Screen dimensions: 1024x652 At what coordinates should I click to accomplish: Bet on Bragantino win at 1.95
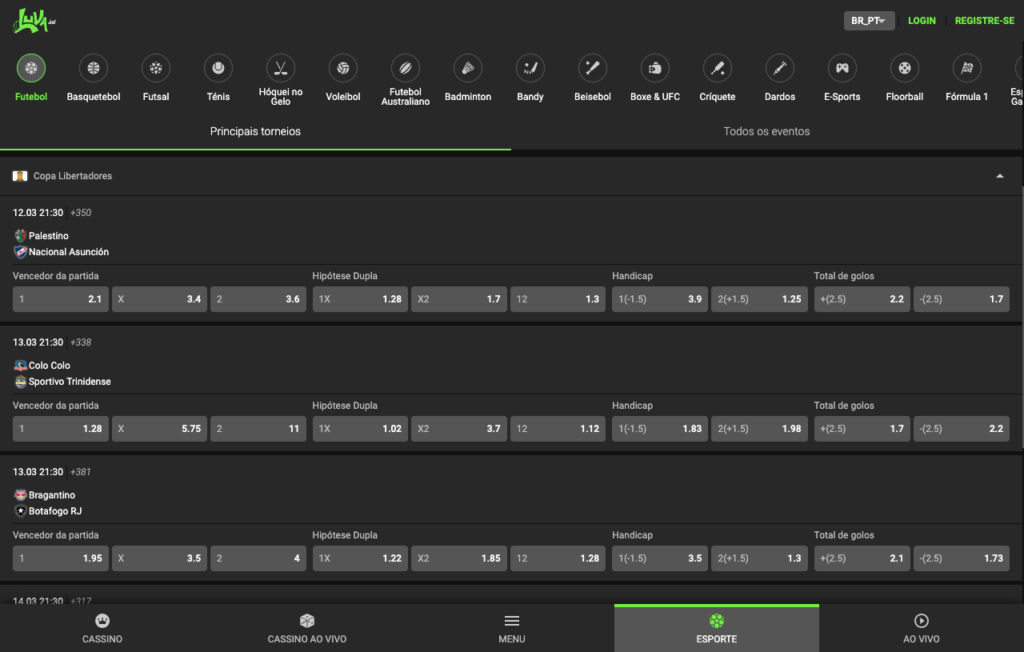pos(61,559)
